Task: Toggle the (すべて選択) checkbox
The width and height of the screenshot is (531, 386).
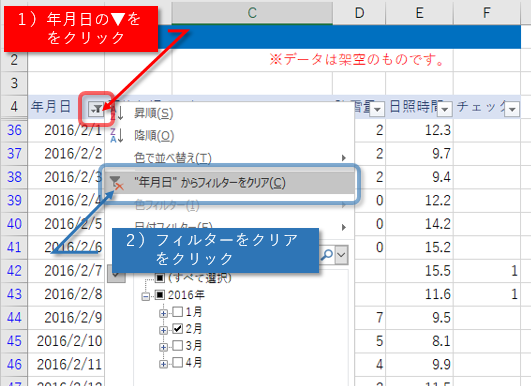Action: pos(160,278)
